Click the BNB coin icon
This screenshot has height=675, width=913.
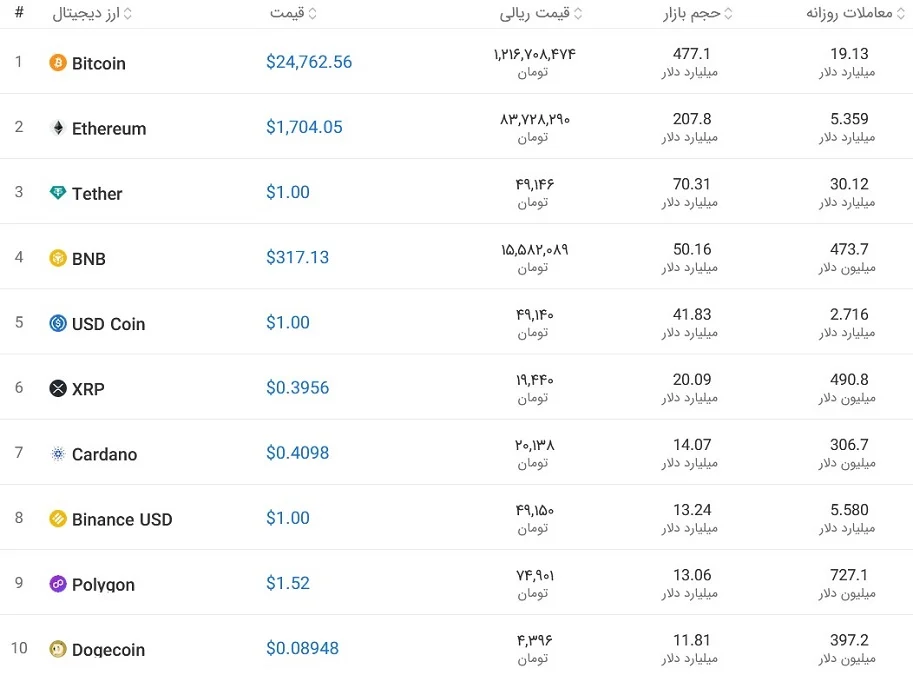point(58,258)
